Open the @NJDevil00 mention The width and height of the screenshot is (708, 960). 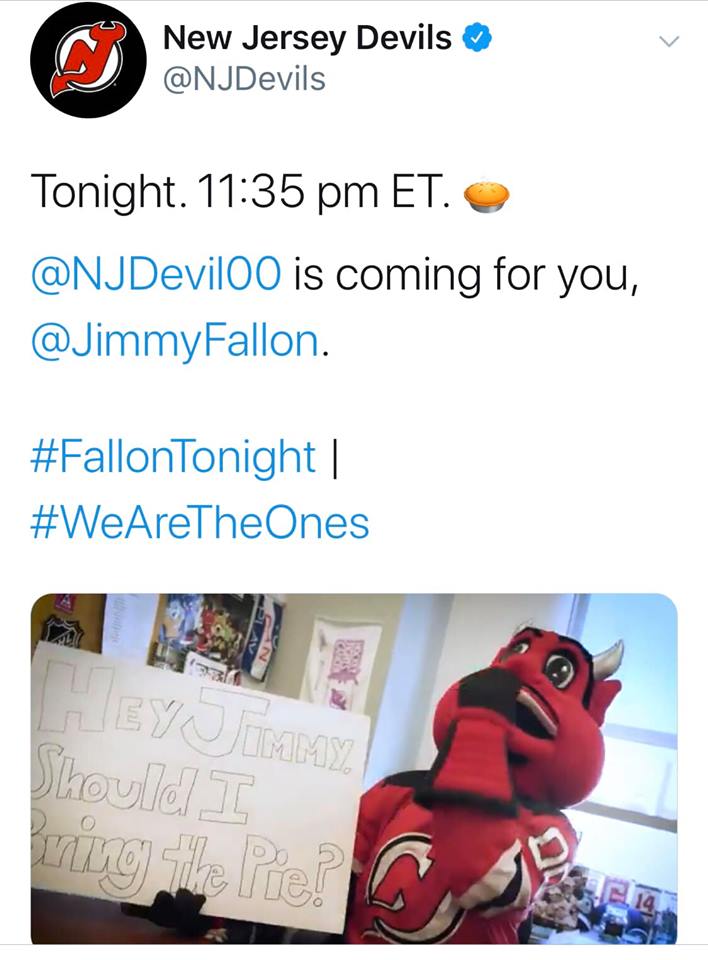(x=157, y=272)
